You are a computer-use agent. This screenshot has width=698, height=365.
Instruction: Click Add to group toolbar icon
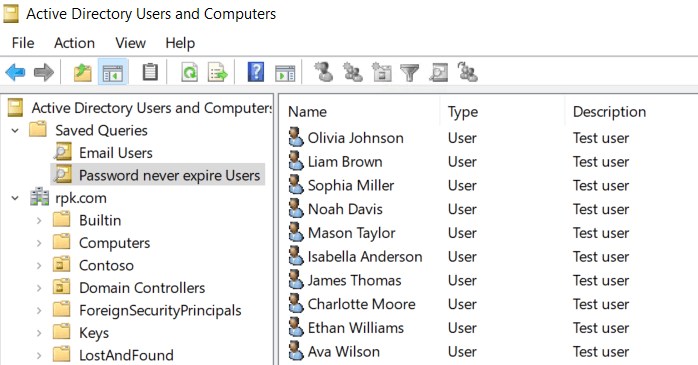pos(467,72)
